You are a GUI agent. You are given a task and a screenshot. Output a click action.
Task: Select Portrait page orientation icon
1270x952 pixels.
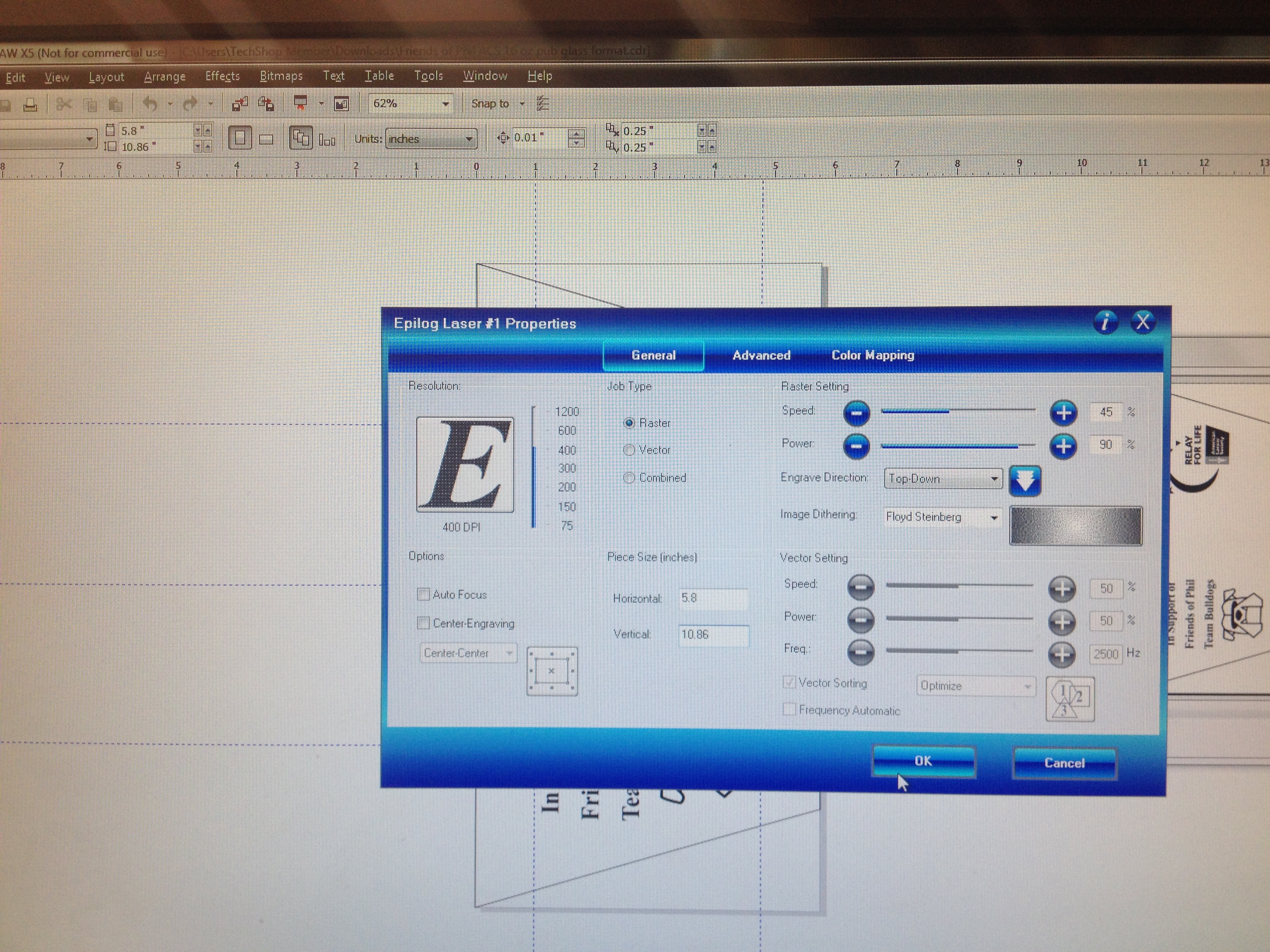point(240,138)
